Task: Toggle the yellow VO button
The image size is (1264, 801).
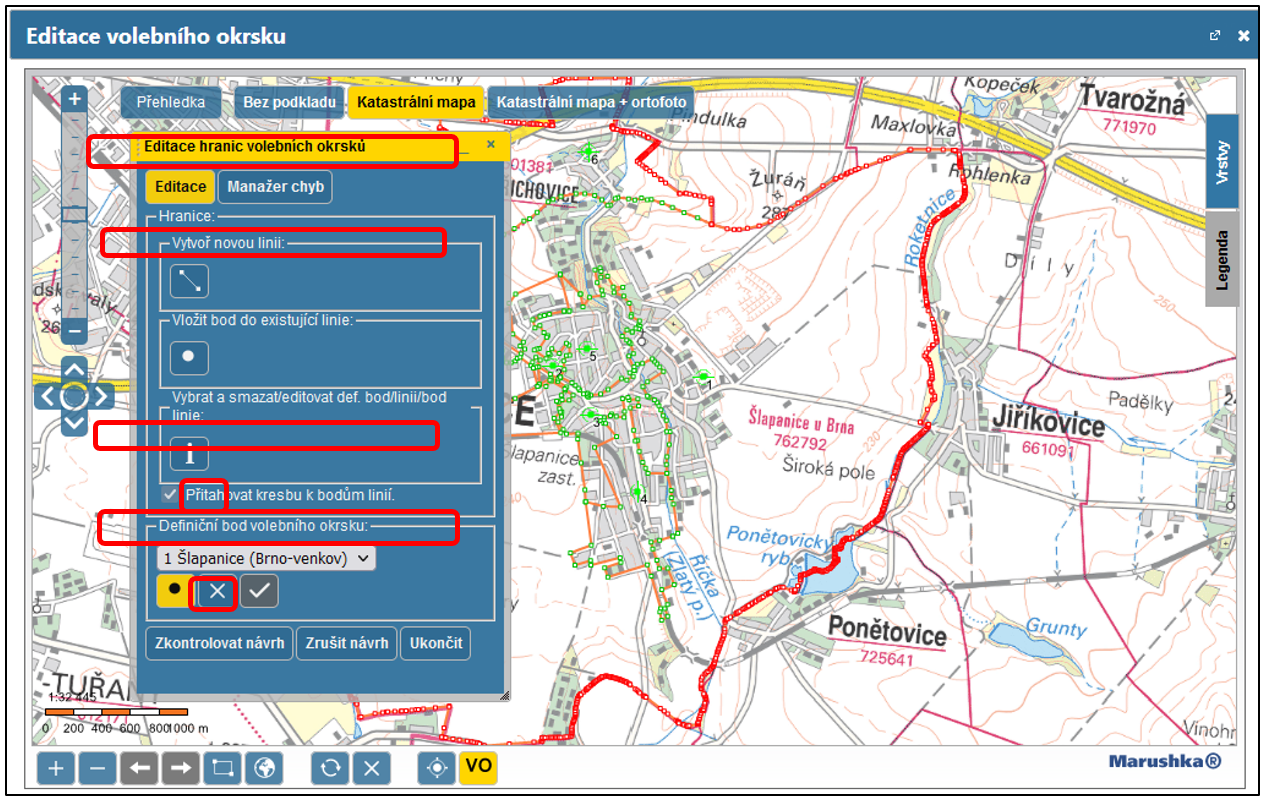Action: pos(478,767)
